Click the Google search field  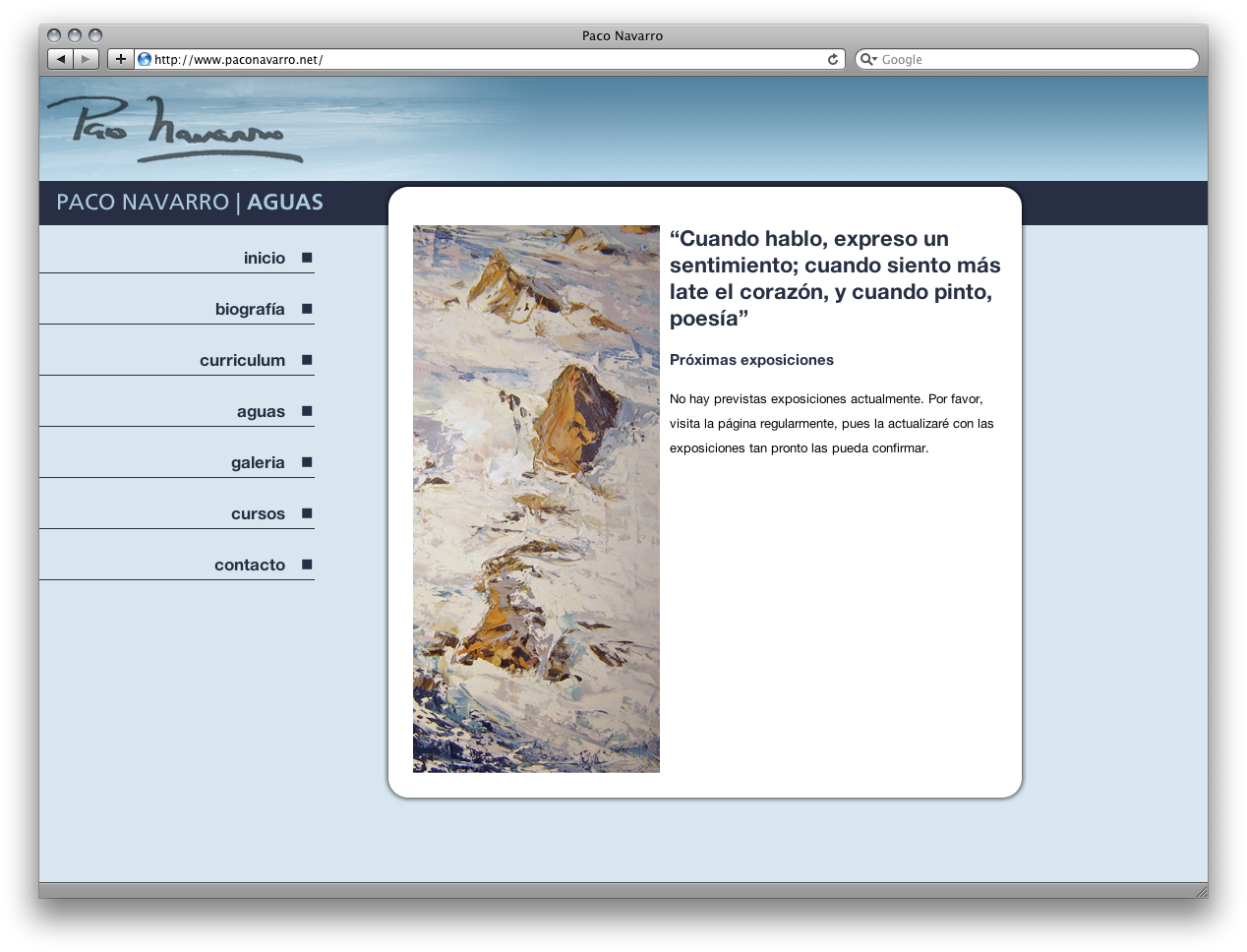pos(1033,59)
